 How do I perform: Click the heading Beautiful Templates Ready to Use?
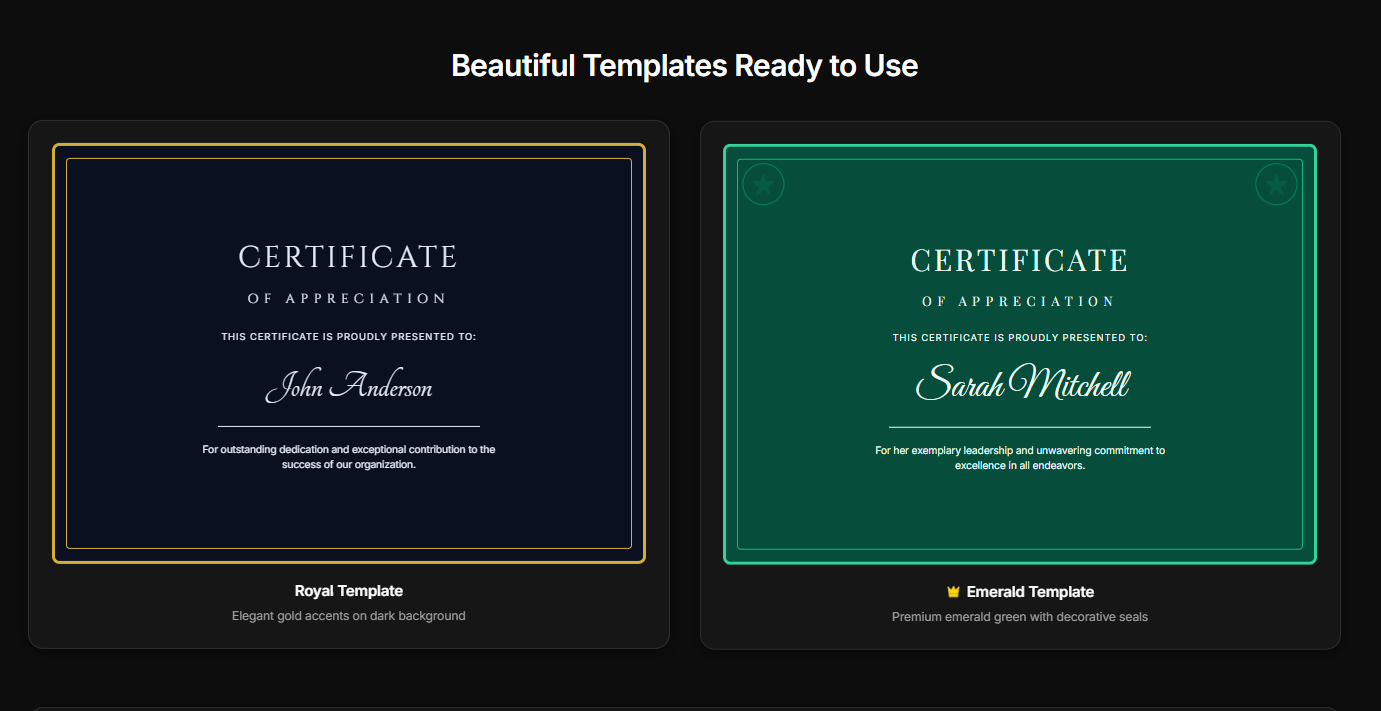pos(685,66)
